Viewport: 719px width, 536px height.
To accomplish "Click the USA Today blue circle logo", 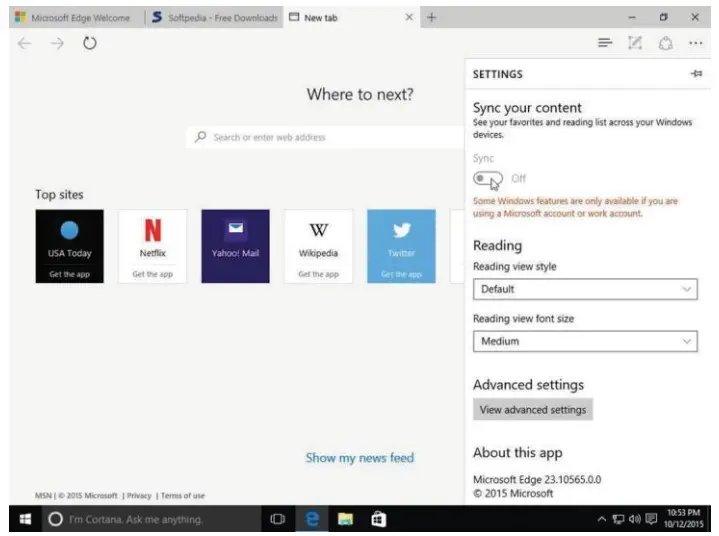I will point(70,230).
